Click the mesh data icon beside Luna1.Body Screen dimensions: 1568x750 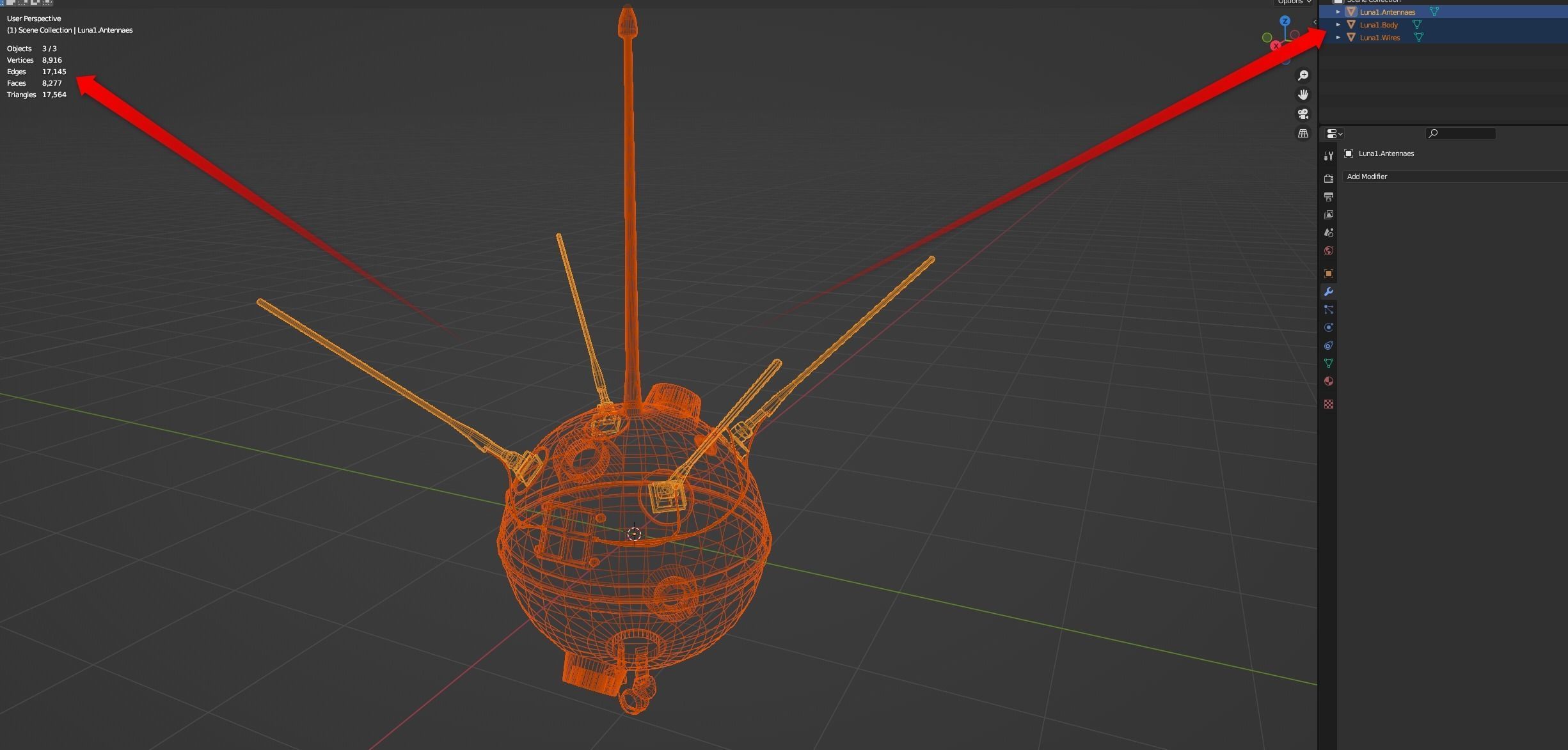click(x=1417, y=25)
